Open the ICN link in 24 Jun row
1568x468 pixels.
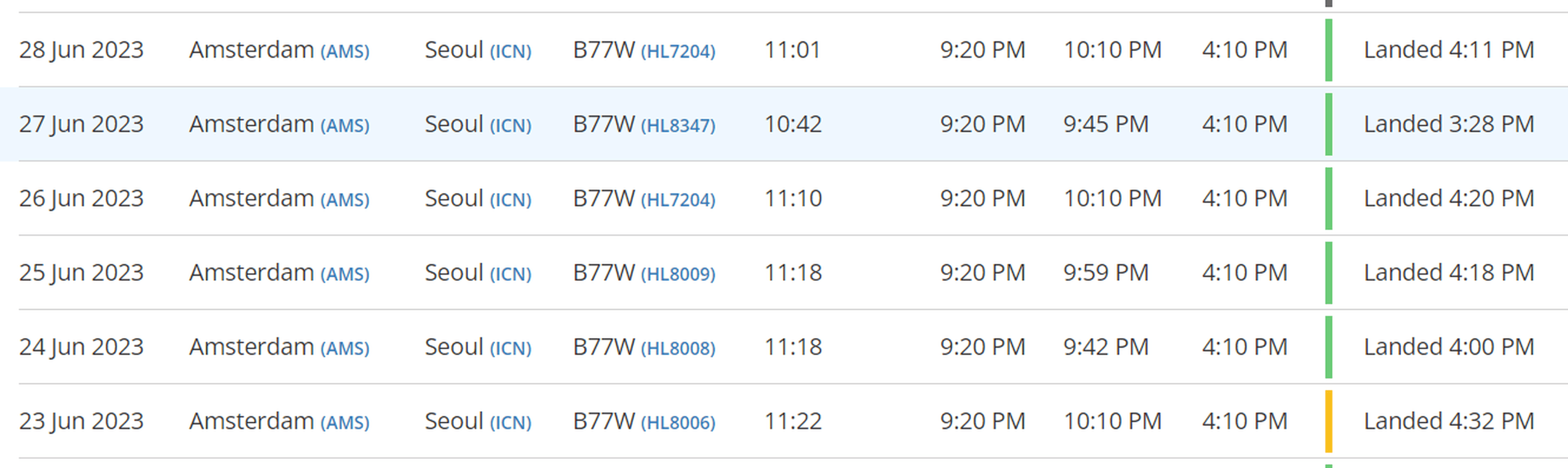pyautogui.click(x=511, y=348)
